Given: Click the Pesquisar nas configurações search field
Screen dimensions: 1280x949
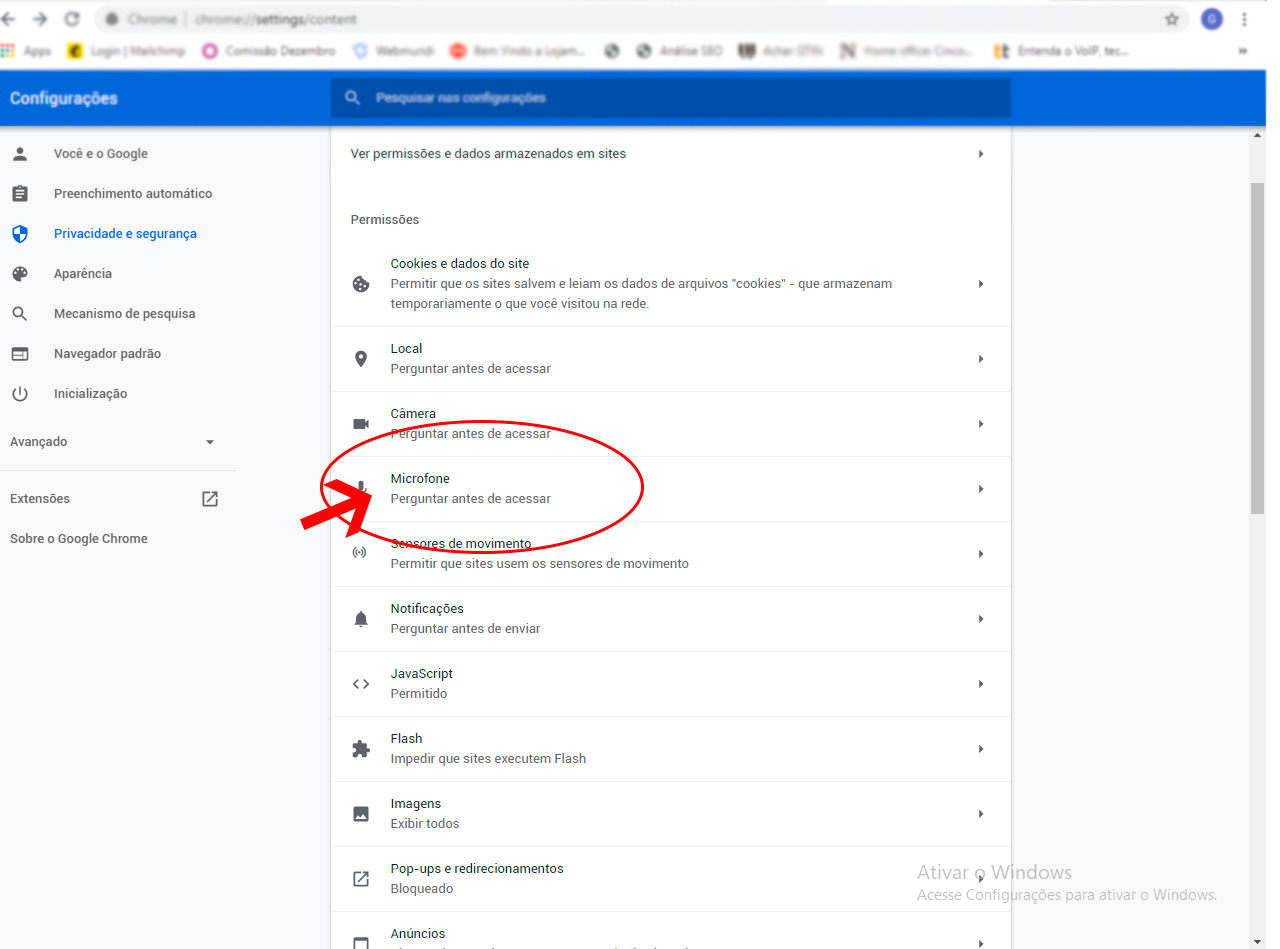Looking at the screenshot, I should coord(670,98).
